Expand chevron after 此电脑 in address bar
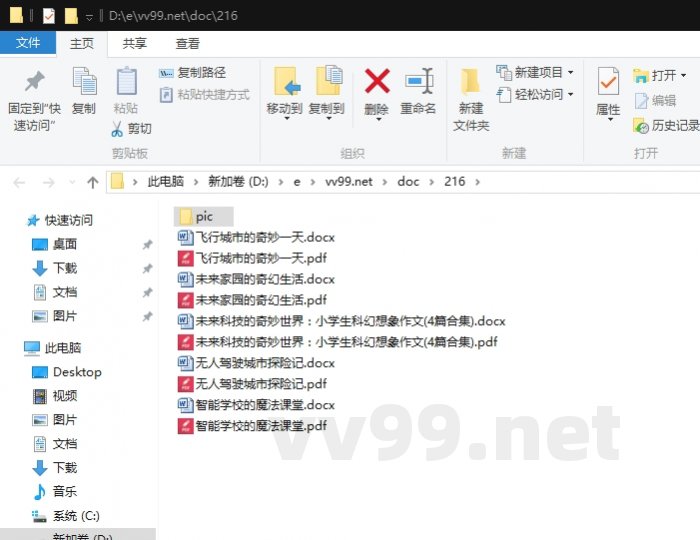 pos(196,182)
